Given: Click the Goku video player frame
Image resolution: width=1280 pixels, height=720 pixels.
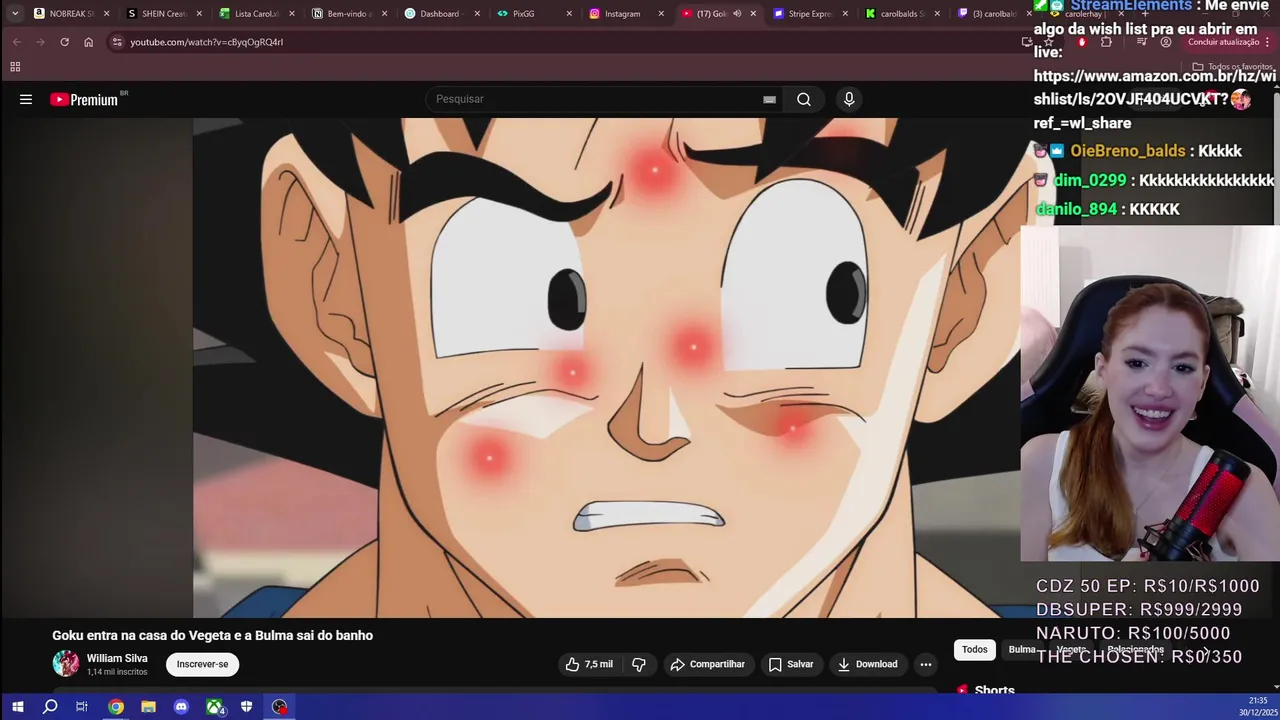Looking at the screenshot, I should click(x=606, y=368).
